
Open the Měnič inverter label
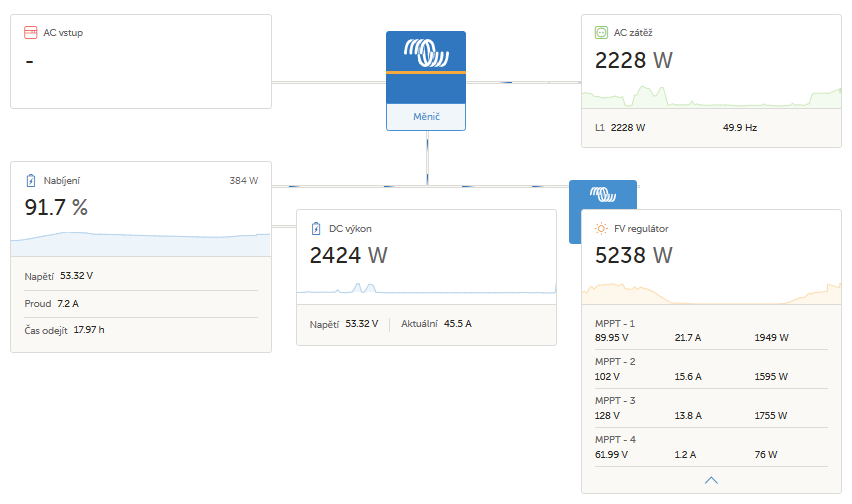(x=426, y=117)
